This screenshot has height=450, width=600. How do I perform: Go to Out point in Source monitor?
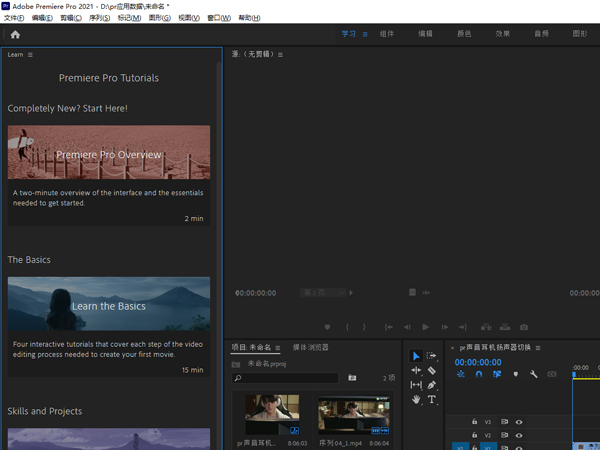[463, 327]
